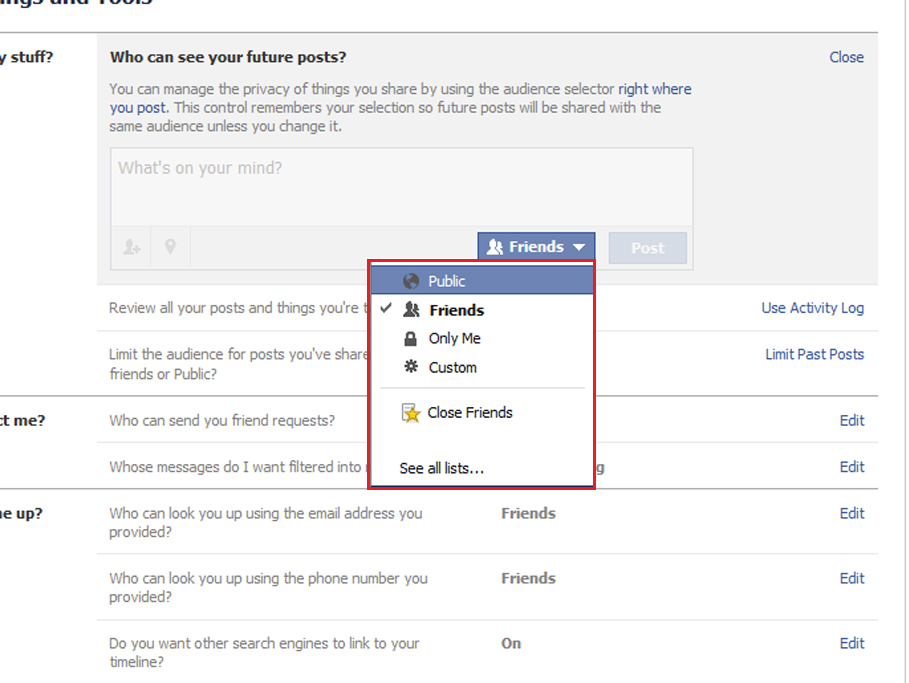The image size is (909, 683).
Task: Pick Custom from the audience menu
Action: click(482, 368)
